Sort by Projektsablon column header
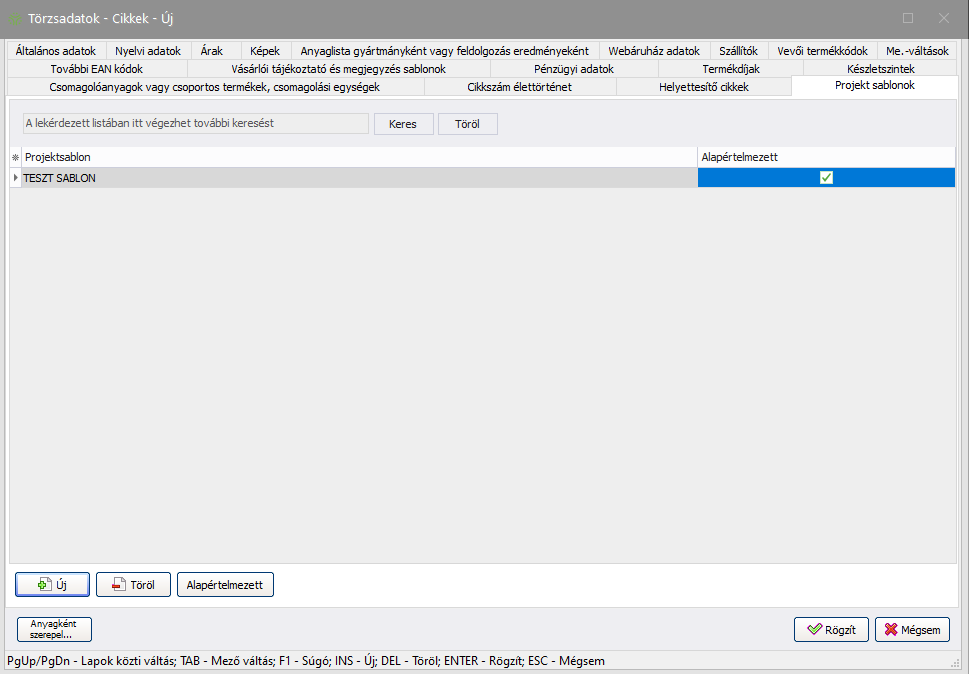Image resolution: width=969 pixels, height=674 pixels. point(358,158)
